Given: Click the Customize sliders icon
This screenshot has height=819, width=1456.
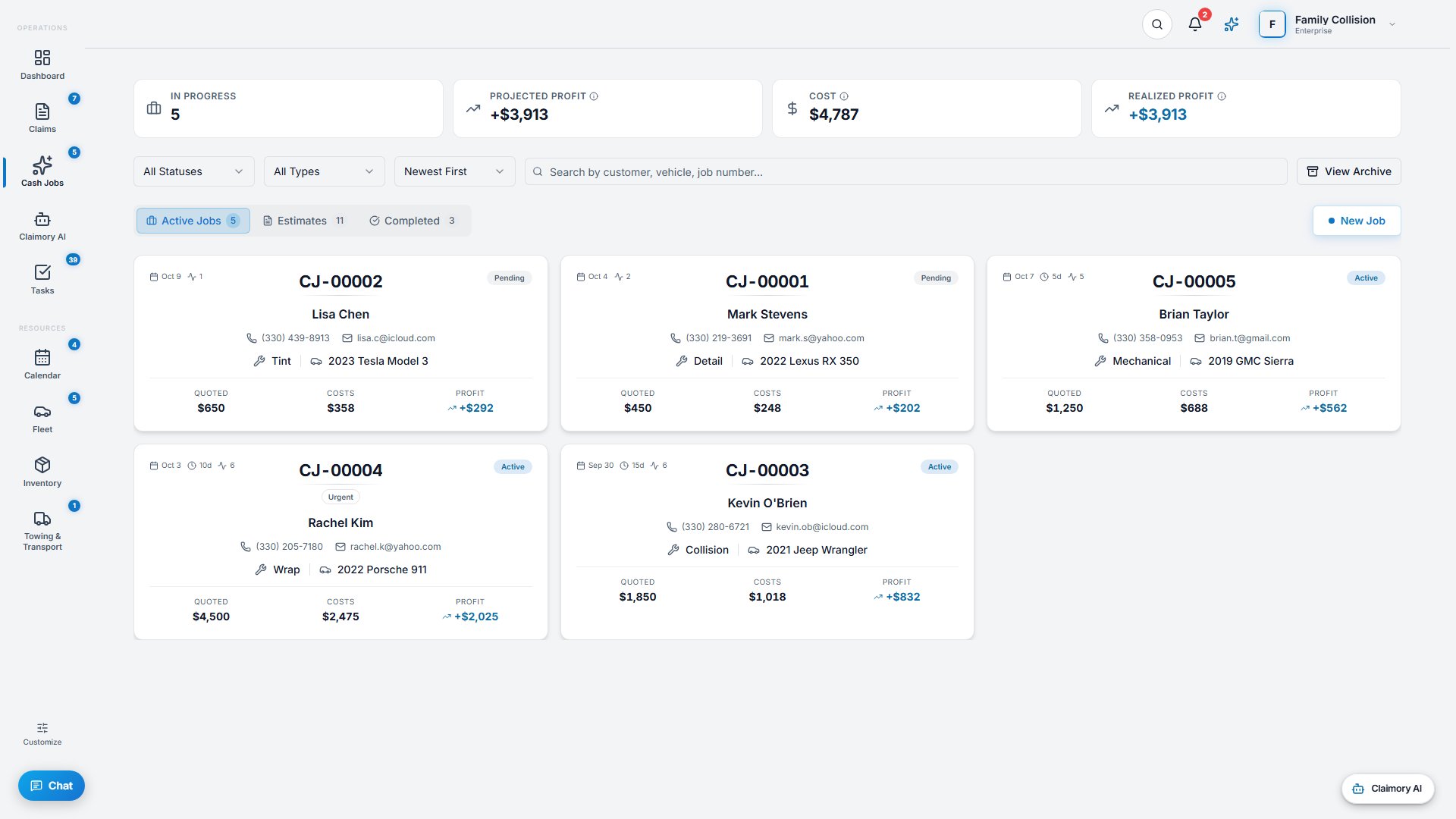Looking at the screenshot, I should [42, 728].
